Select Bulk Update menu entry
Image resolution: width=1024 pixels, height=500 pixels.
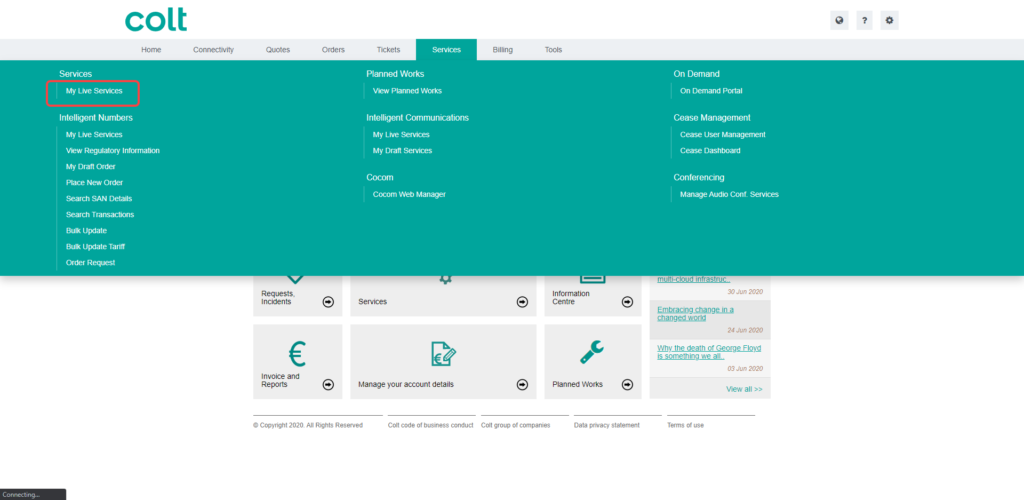pyautogui.click(x=86, y=231)
